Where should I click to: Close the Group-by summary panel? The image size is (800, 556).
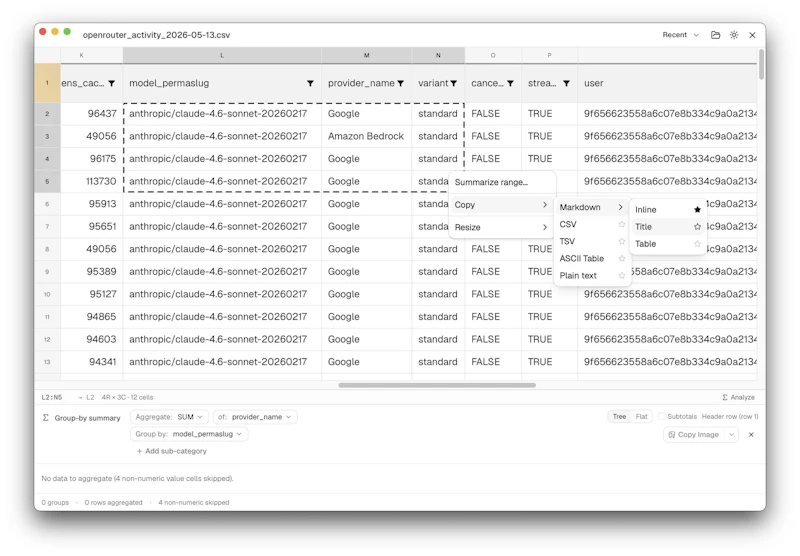751,435
